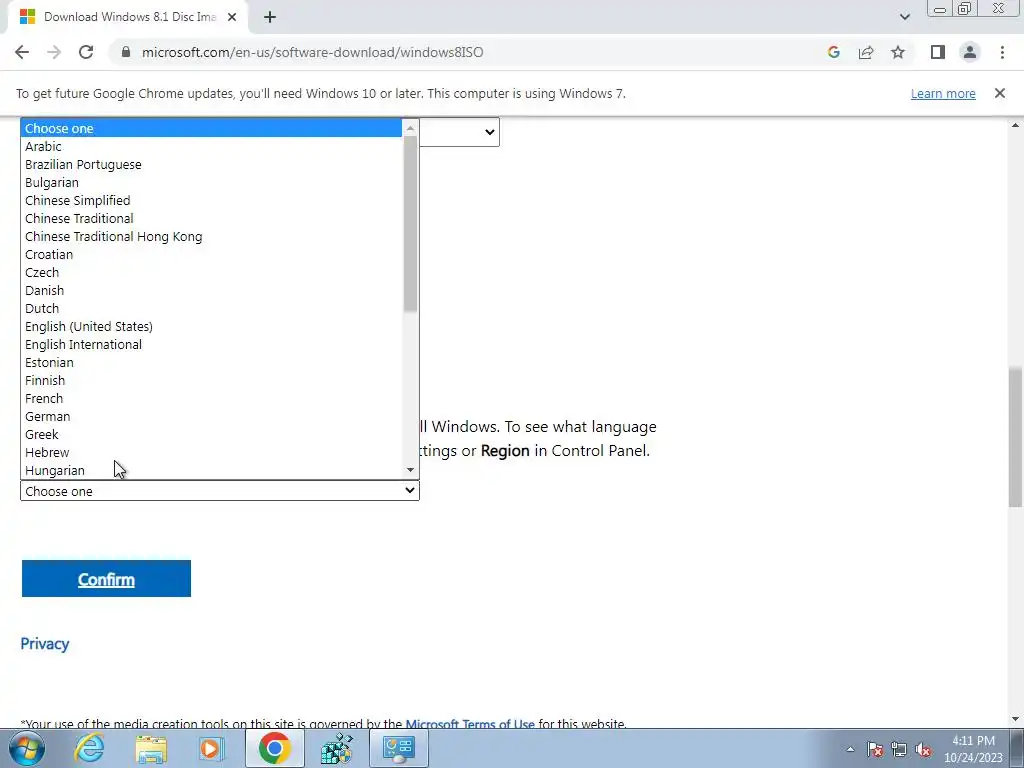Viewport: 1024px width, 768px height.
Task: Choose Chinese Simplified
Action: (x=213, y=200)
